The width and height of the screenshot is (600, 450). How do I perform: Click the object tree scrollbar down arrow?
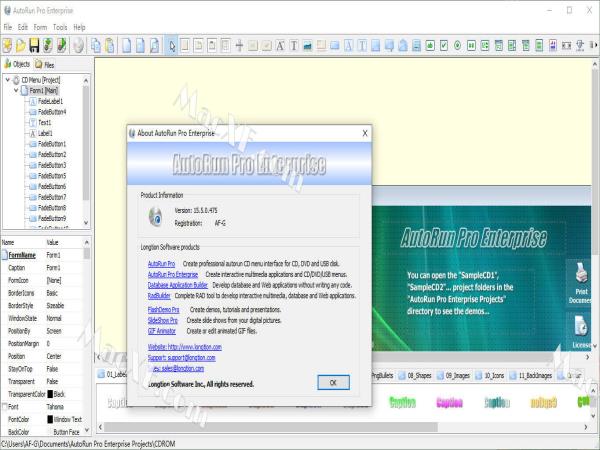[x=86, y=223]
